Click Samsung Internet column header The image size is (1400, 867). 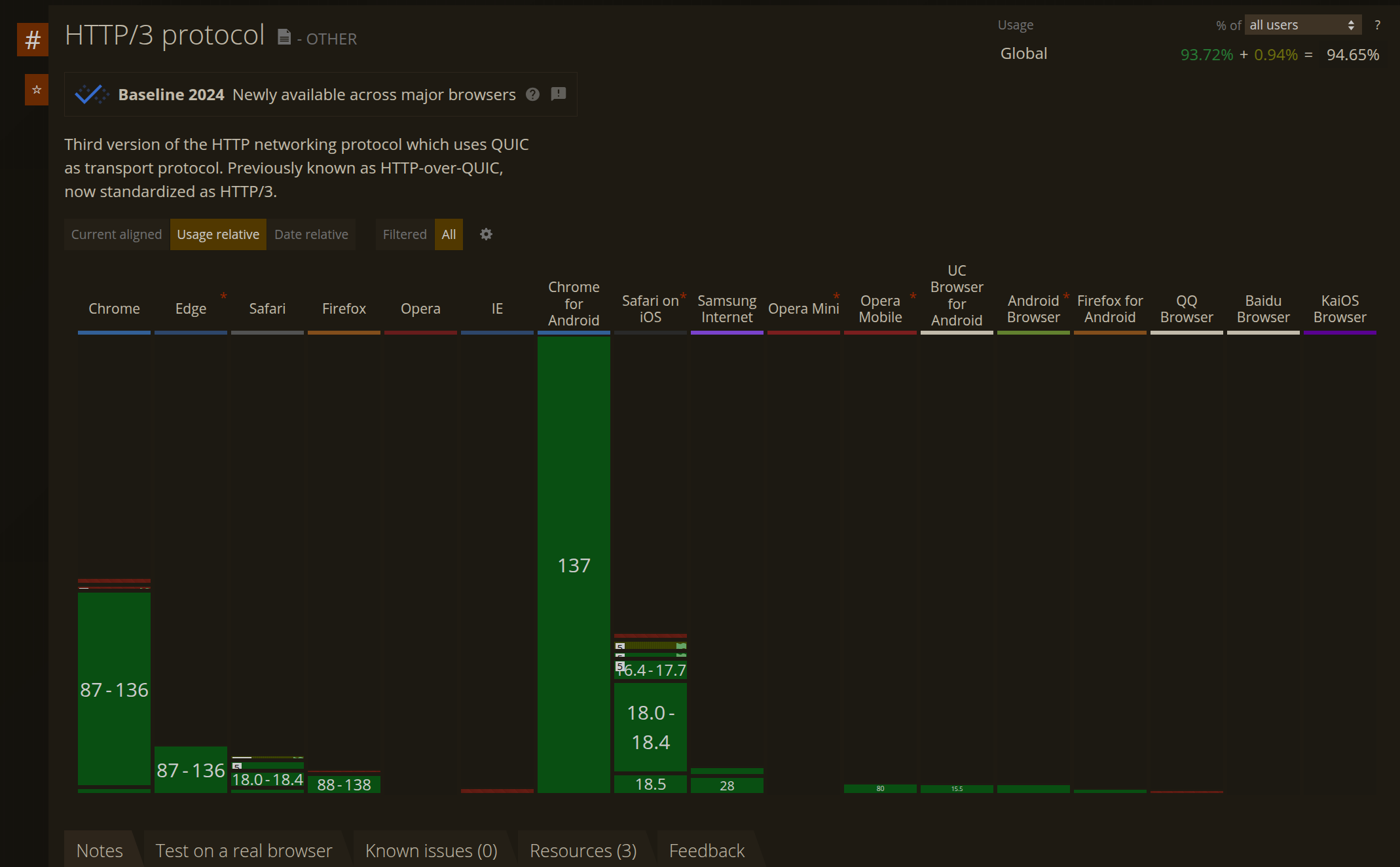coord(727,308)
